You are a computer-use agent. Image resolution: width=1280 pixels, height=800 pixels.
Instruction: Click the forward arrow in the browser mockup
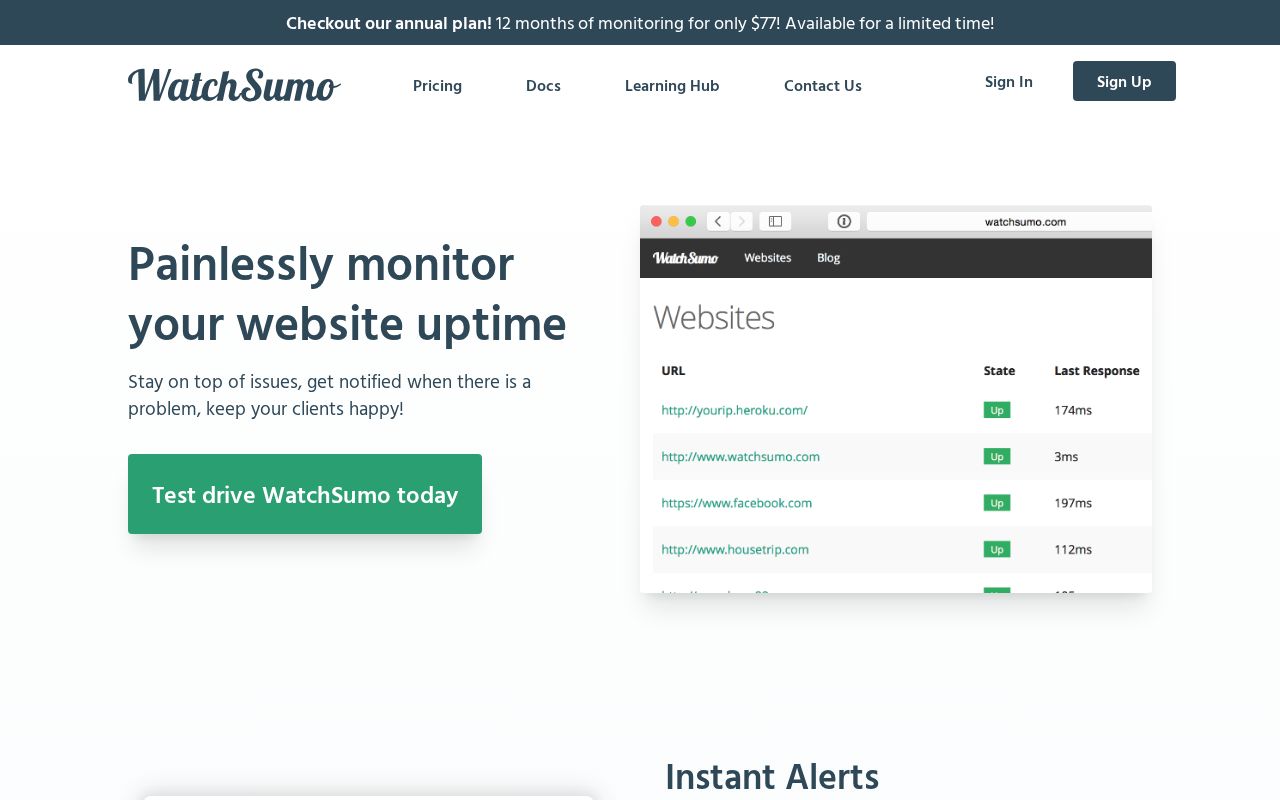pos(741,221)
